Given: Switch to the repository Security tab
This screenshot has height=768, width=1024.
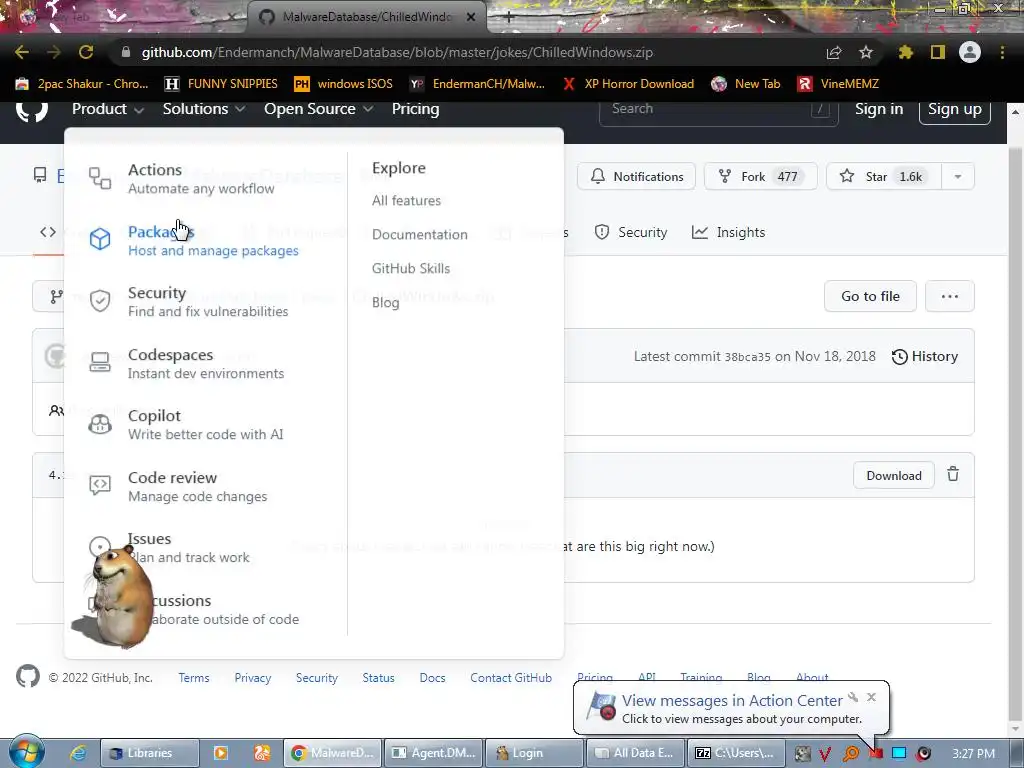Looking at the screenshot, I should 631,232.
